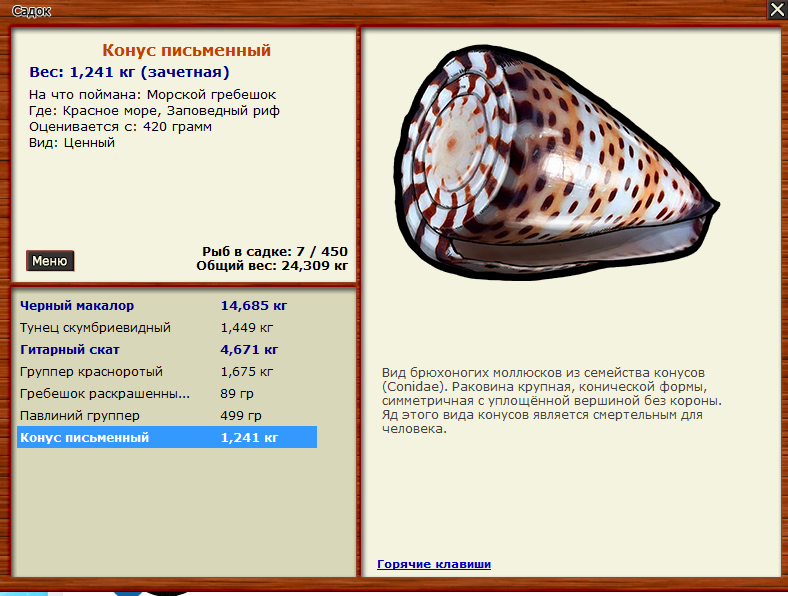788x596 pixels.
Task: Click the Вид: Ценный line
Action: tap(72, 143)
